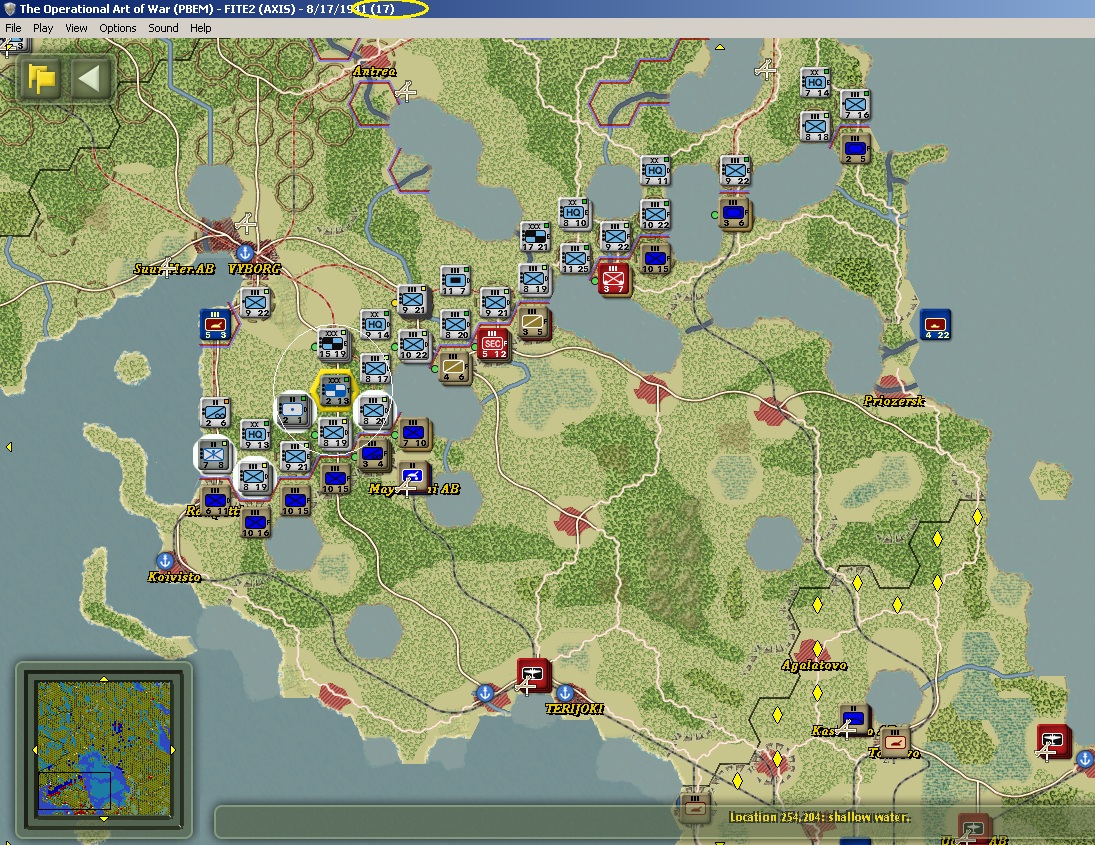Select the tan unit 3 4
1095x845 pixels.
[x=374, y=455]
